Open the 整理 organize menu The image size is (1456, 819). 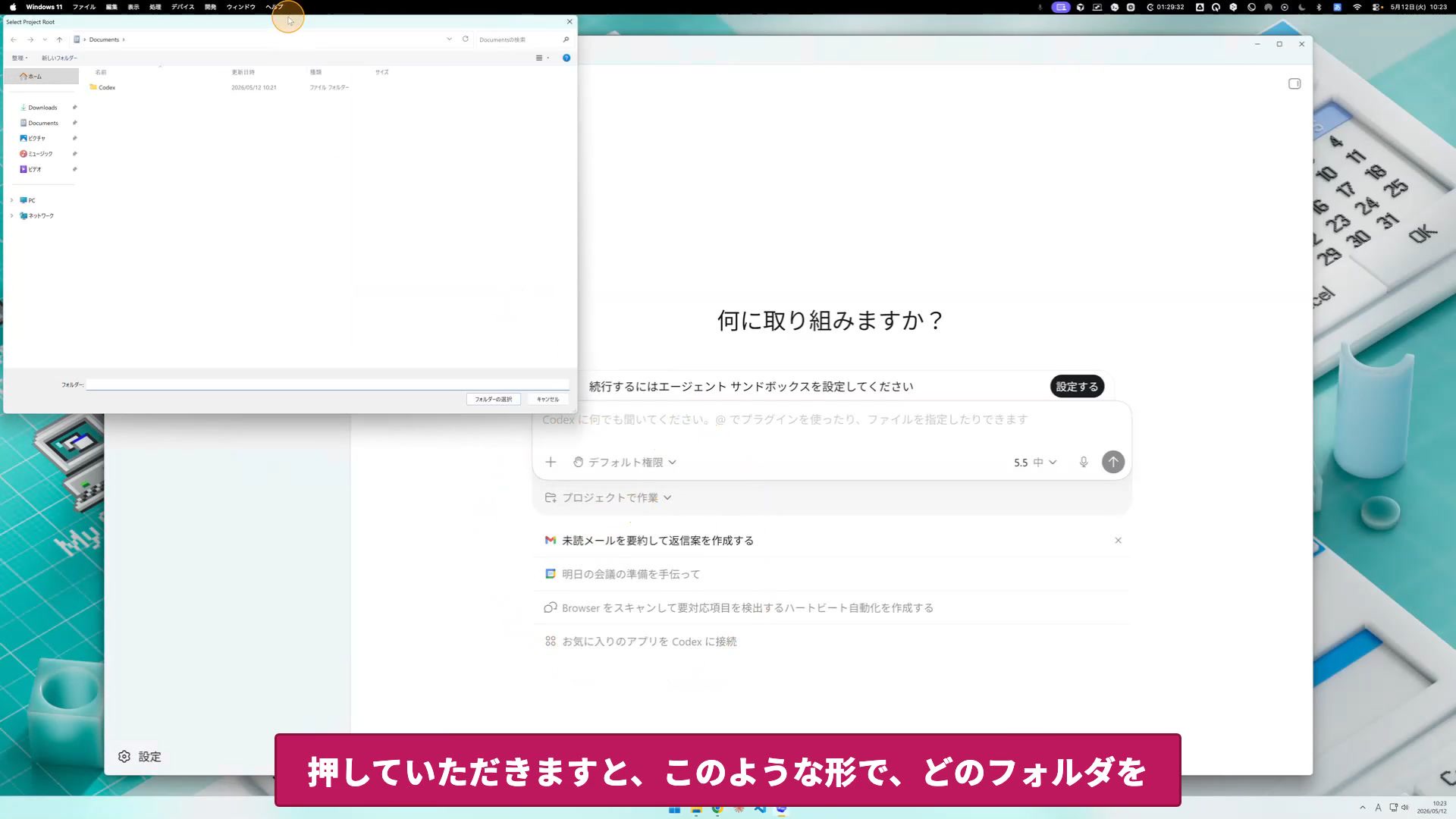click(x=20, y=58)
